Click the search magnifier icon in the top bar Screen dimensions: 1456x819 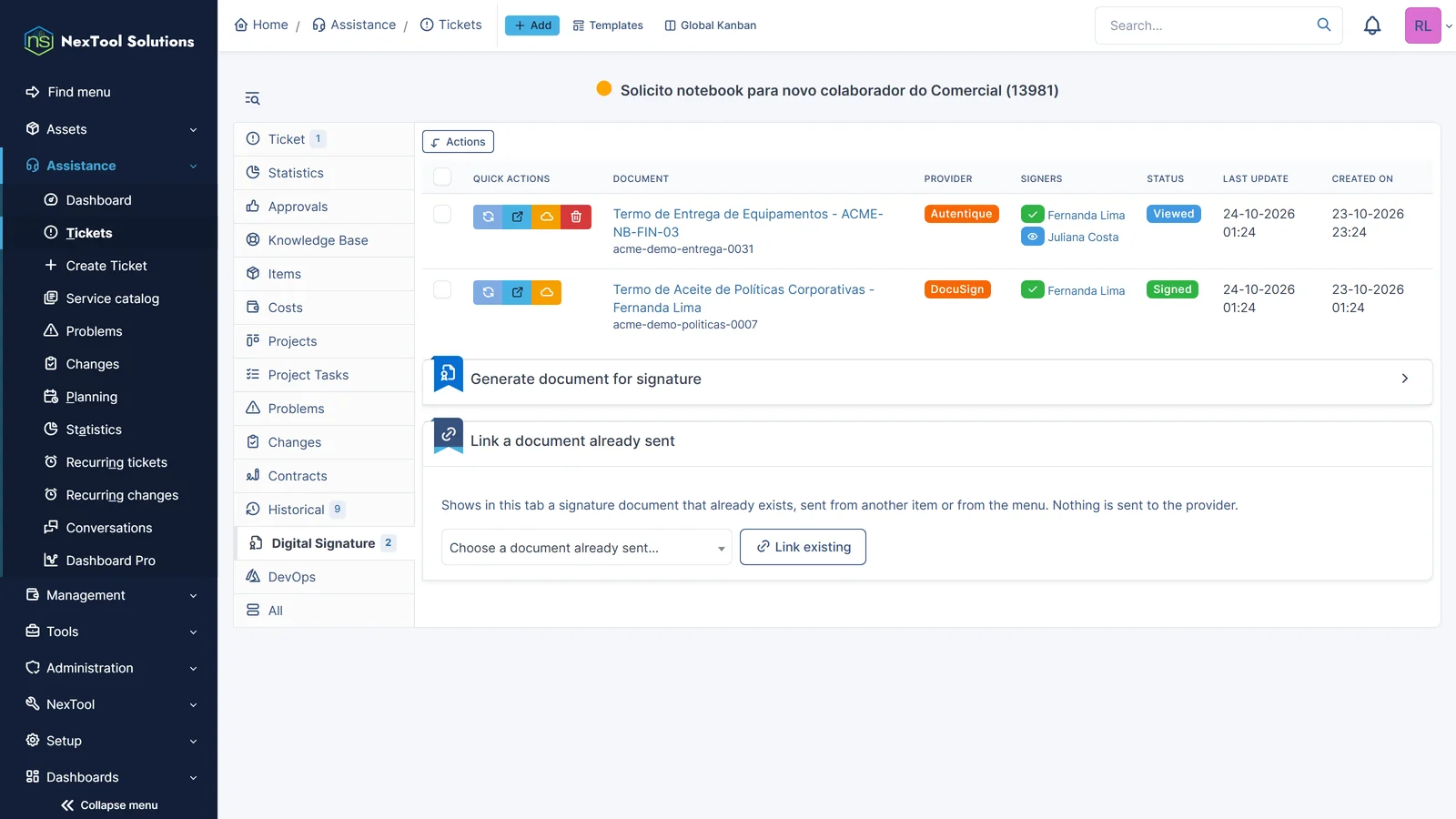point(1324,25)
